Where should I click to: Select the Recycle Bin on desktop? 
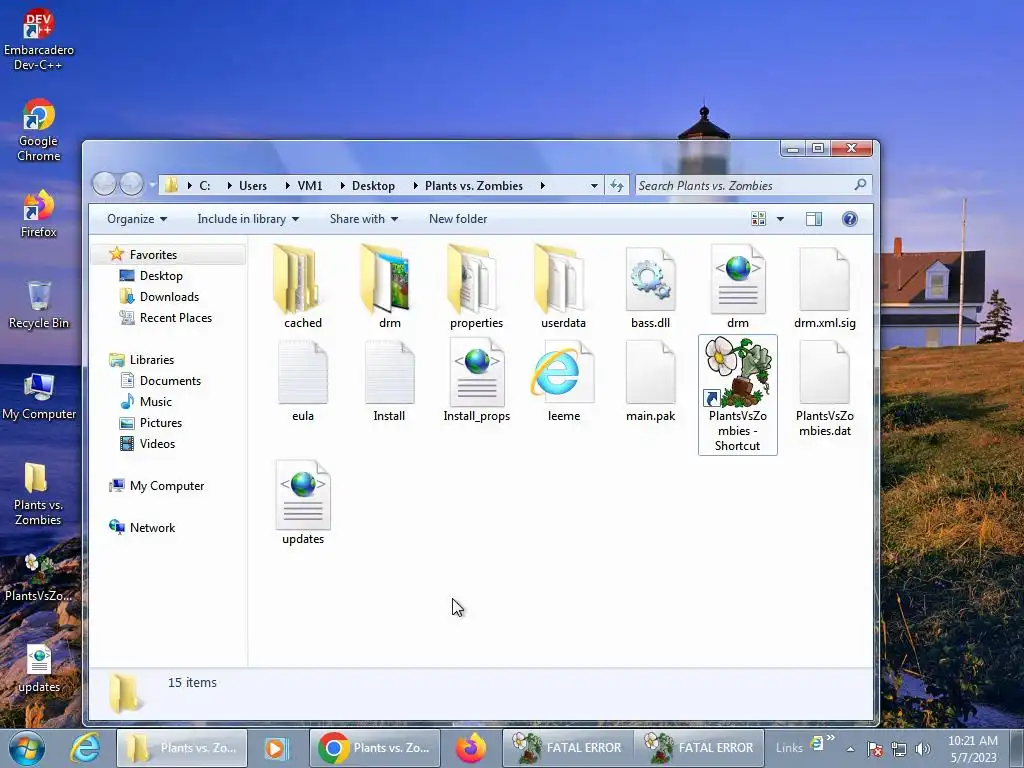point(39,305)
